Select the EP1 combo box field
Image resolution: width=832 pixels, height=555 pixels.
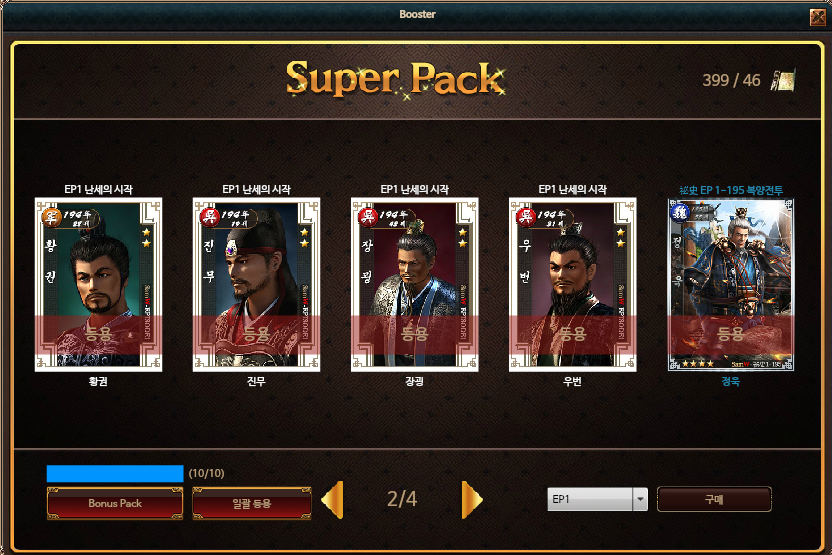[597, 499]
